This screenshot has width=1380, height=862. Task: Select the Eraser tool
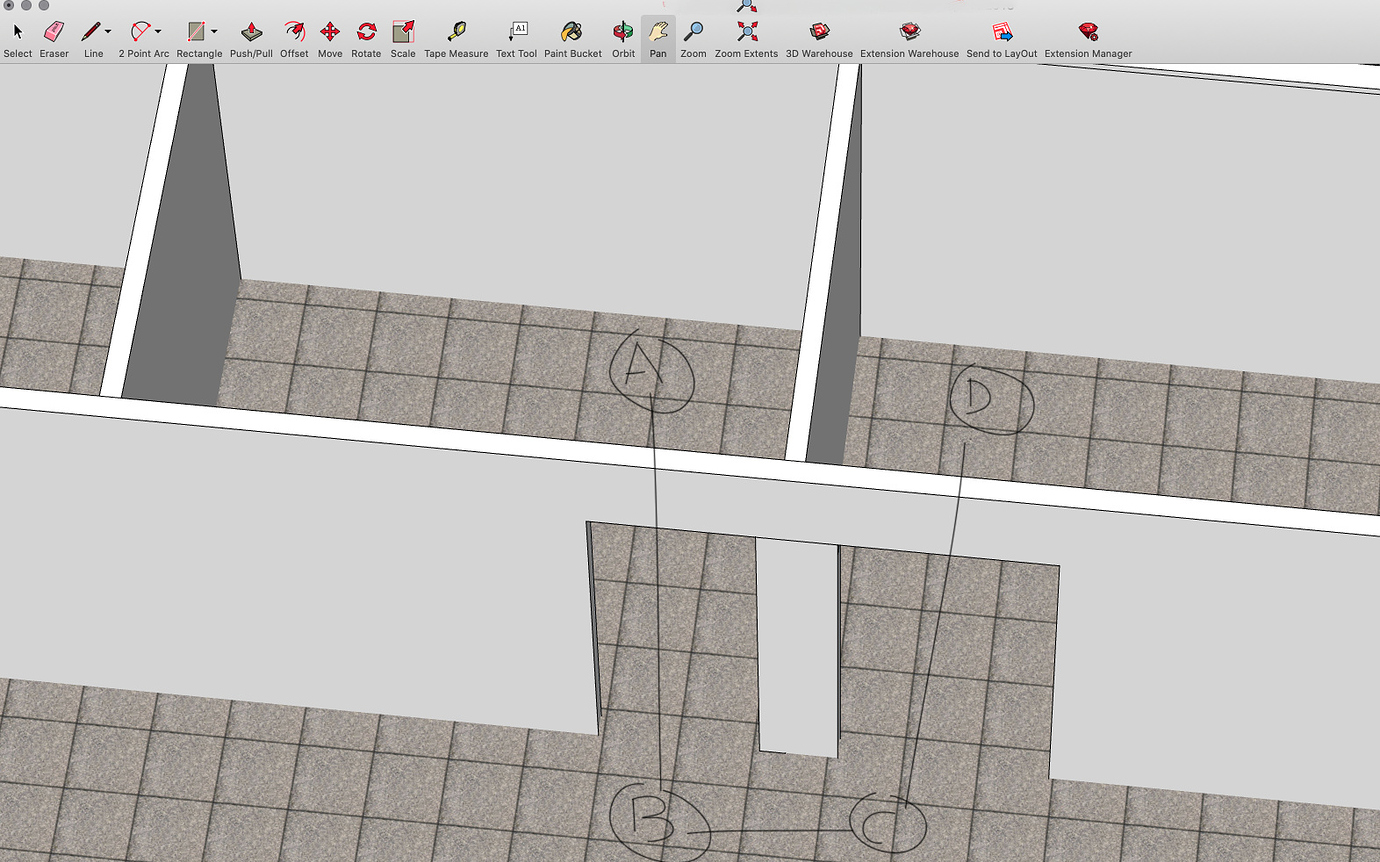[54, 30]
